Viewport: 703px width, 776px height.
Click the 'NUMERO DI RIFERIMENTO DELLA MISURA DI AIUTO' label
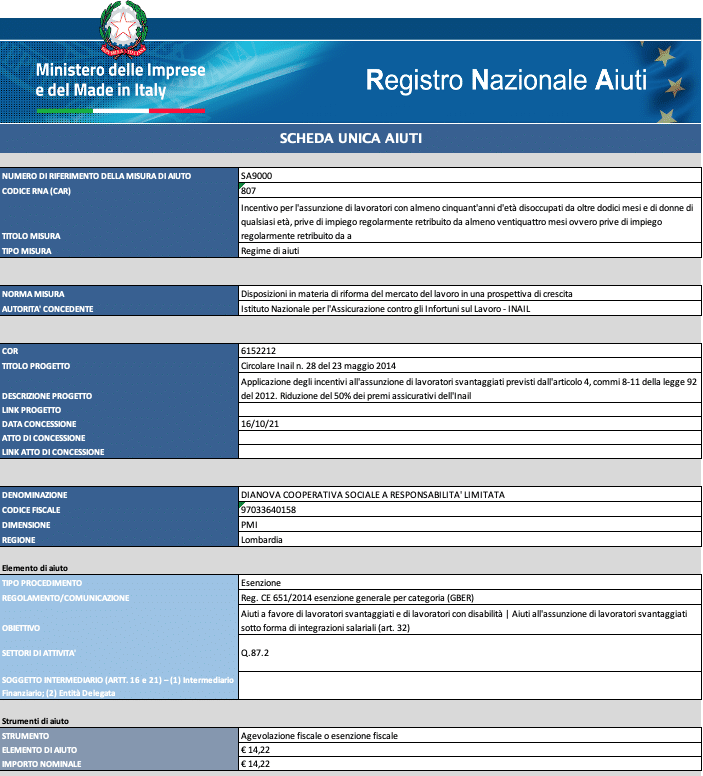point(96,176)
